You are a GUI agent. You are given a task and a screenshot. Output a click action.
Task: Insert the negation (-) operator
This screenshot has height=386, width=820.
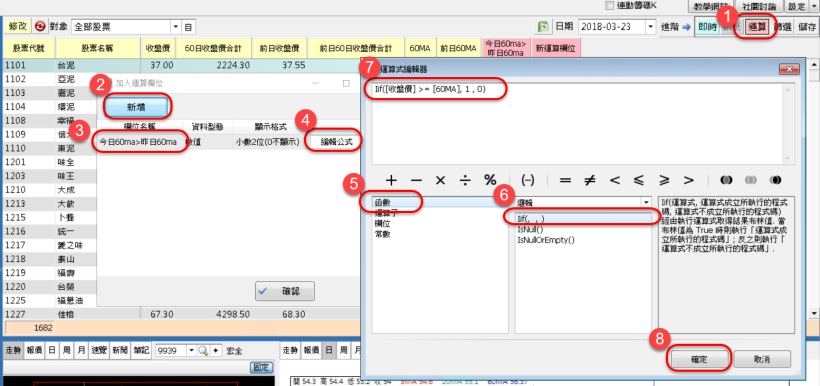coord(528,180)
